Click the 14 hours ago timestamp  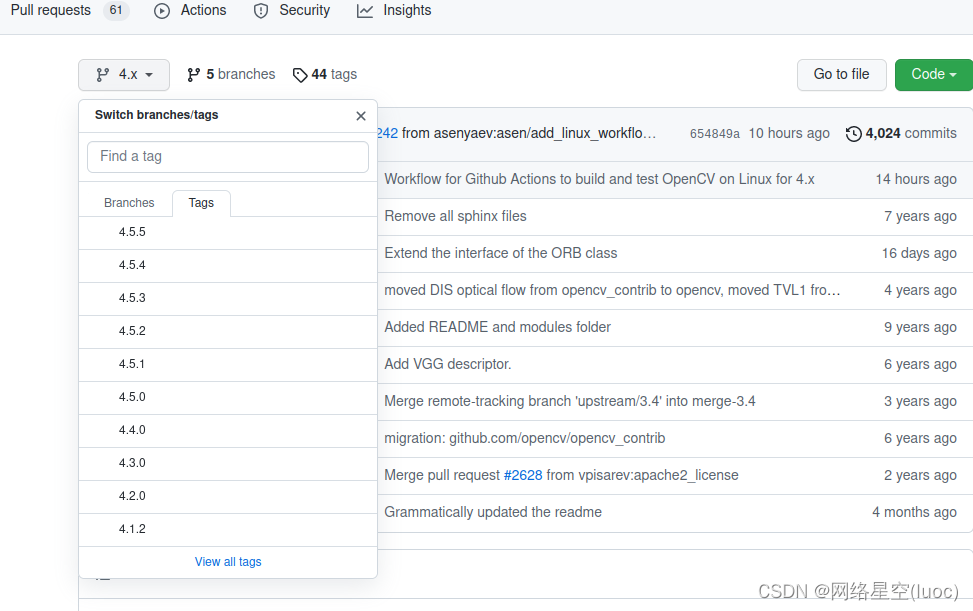tap(916, 179)
